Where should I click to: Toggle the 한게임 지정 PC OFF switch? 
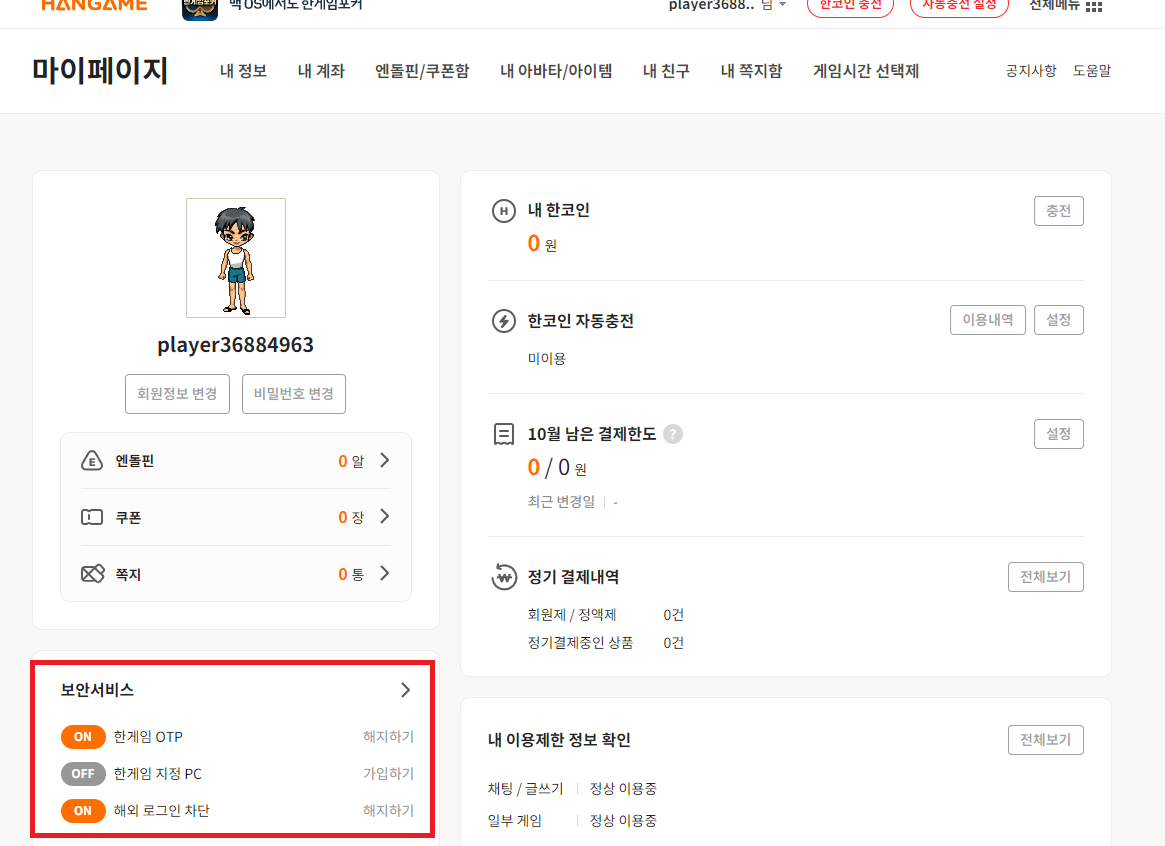[x=83, y=774]
